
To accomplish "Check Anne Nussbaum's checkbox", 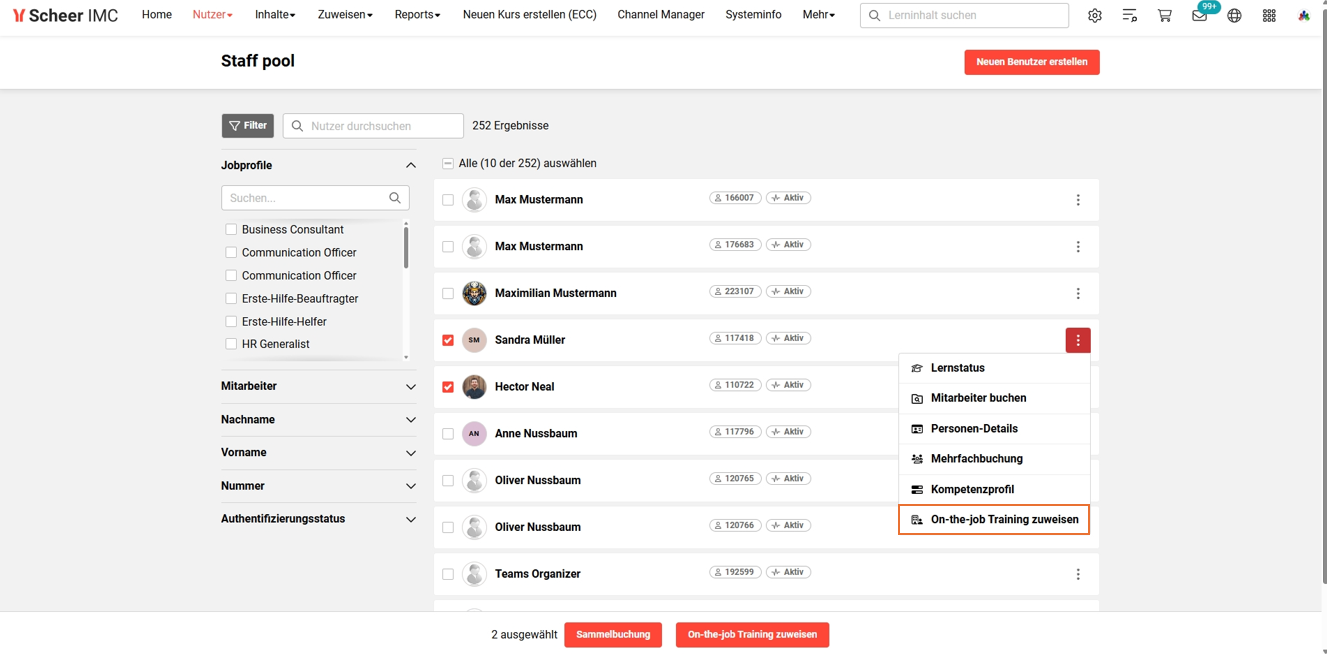I will point(448,434).
